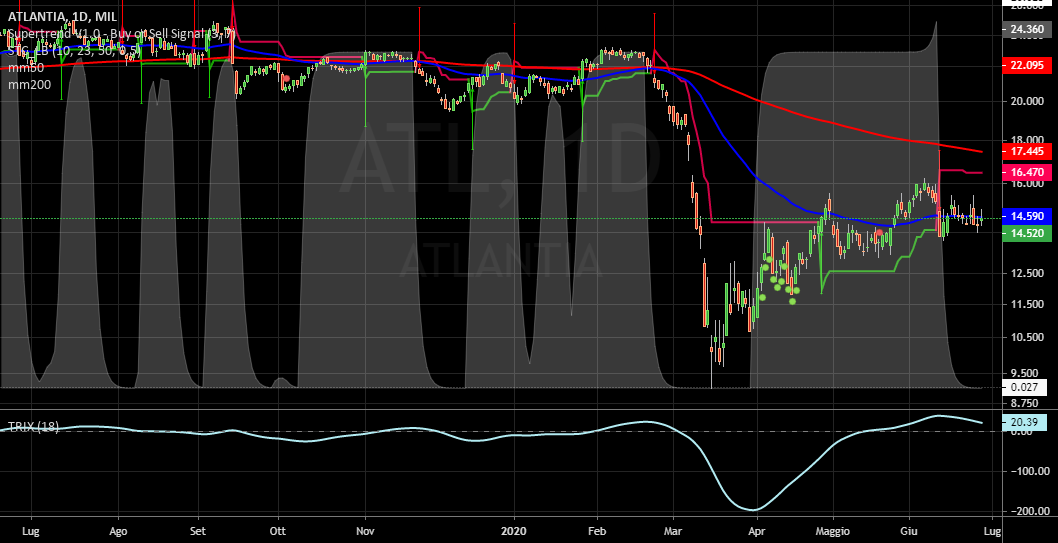Click the mm50 indicator legend

coord(26,68)
